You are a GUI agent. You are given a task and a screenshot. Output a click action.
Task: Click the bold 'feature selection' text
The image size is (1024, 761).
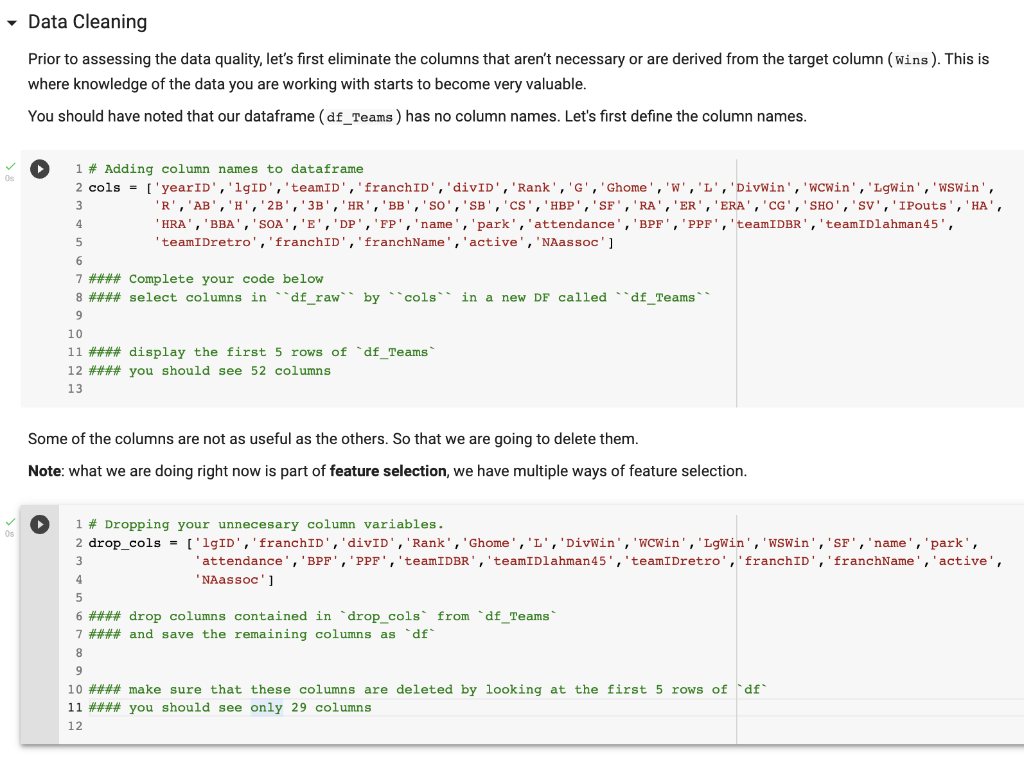388,471
